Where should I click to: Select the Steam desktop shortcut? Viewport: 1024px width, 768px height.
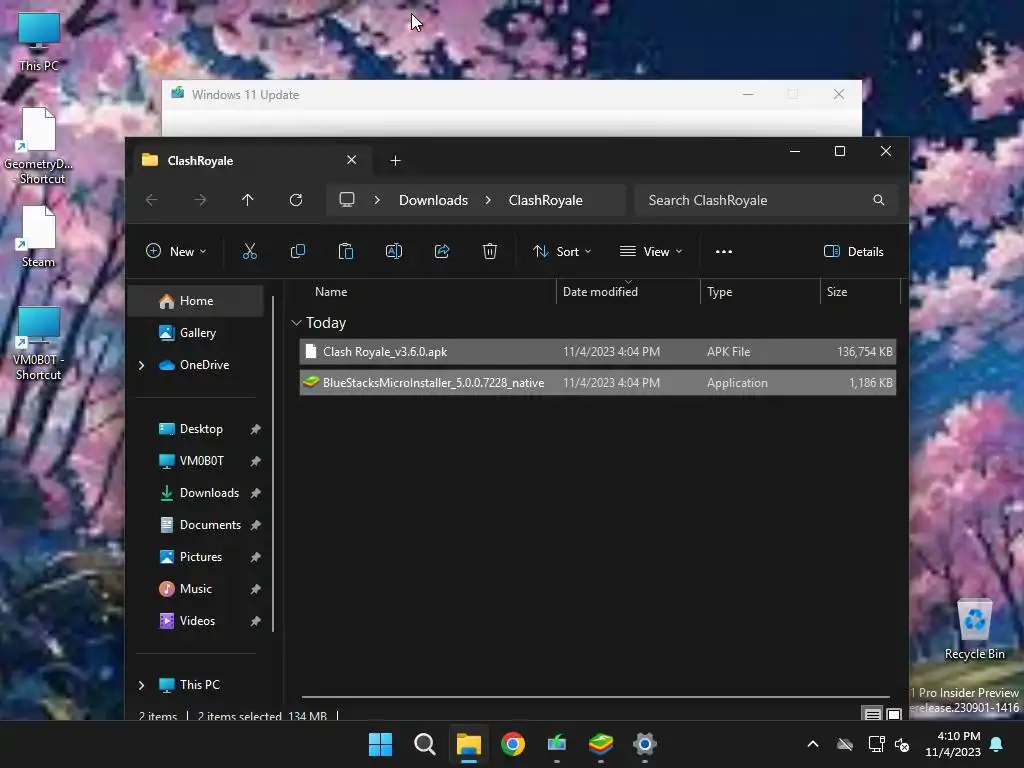click(39, 237)
